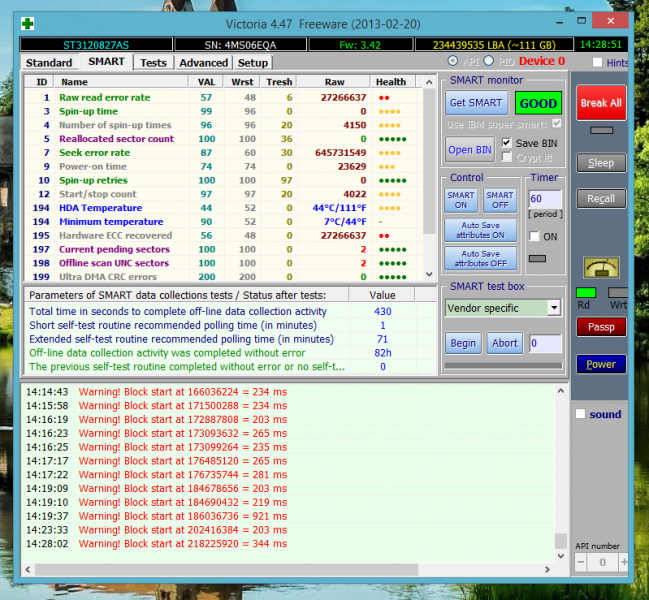The image size is (649, 600).
Task: Select the PIO radio button
Action: point(503,62)
